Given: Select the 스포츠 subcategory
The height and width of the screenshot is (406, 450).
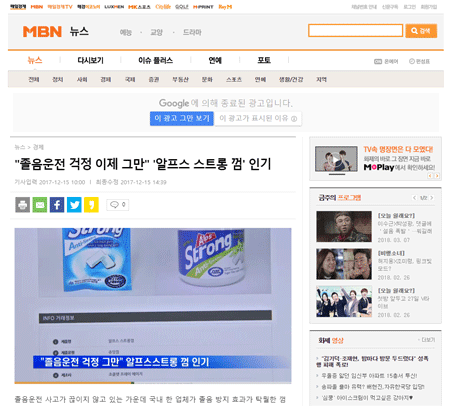Looking at the screenshot, I should pyautogui.click(x=234, y=80).
